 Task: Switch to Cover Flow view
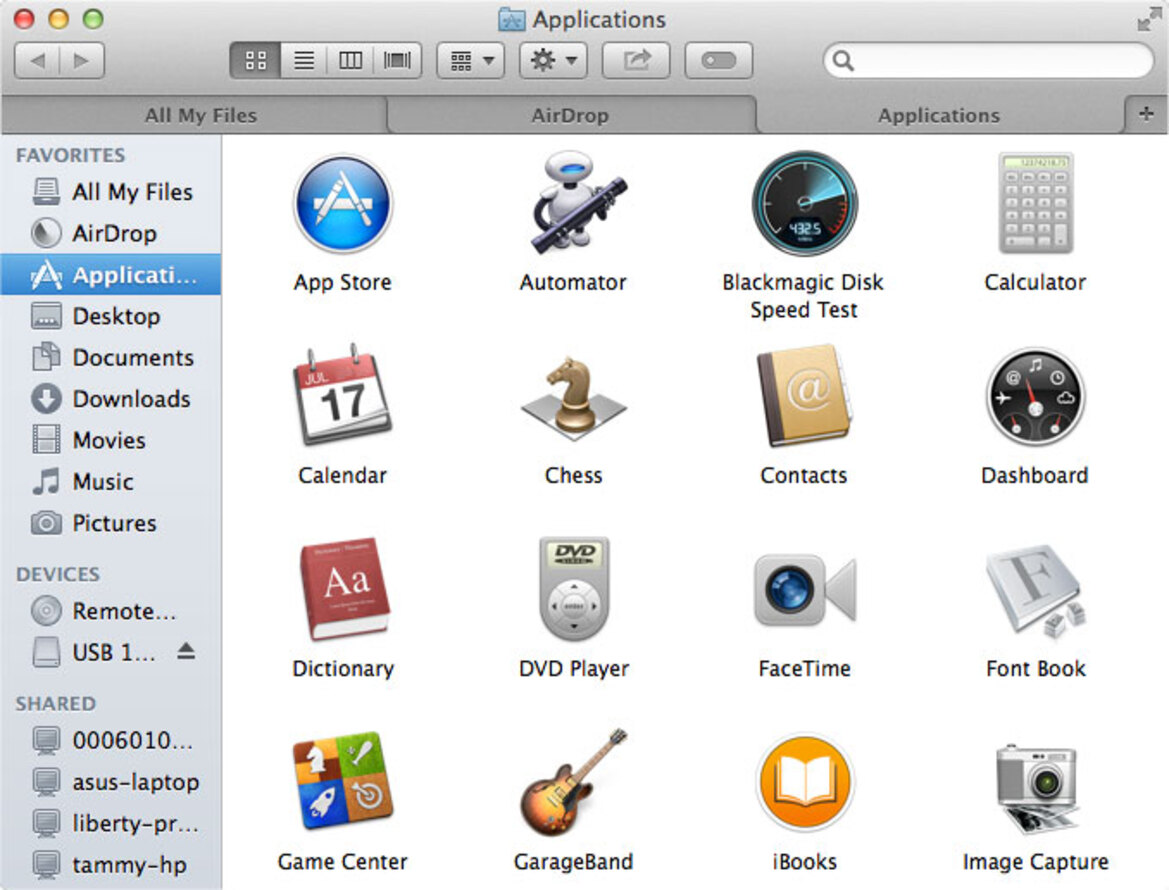[397, 60]
